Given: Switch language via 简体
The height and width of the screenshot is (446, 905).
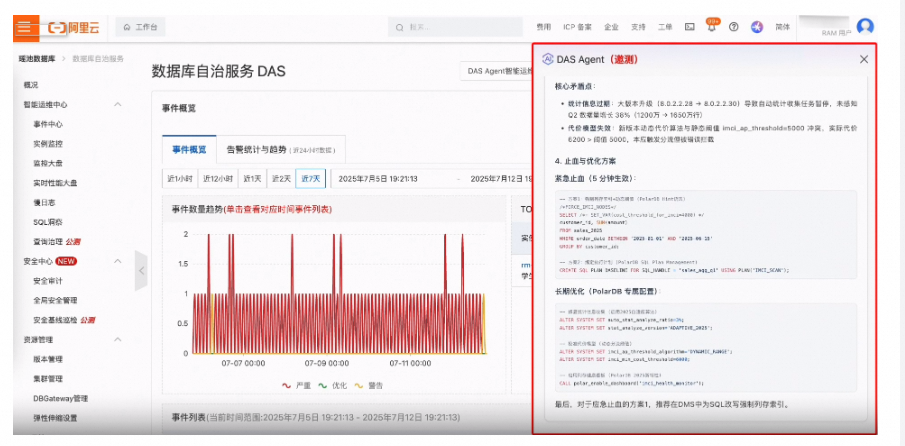Looking at the screenshot, I should pyautogui.click(x=783, y=27).
